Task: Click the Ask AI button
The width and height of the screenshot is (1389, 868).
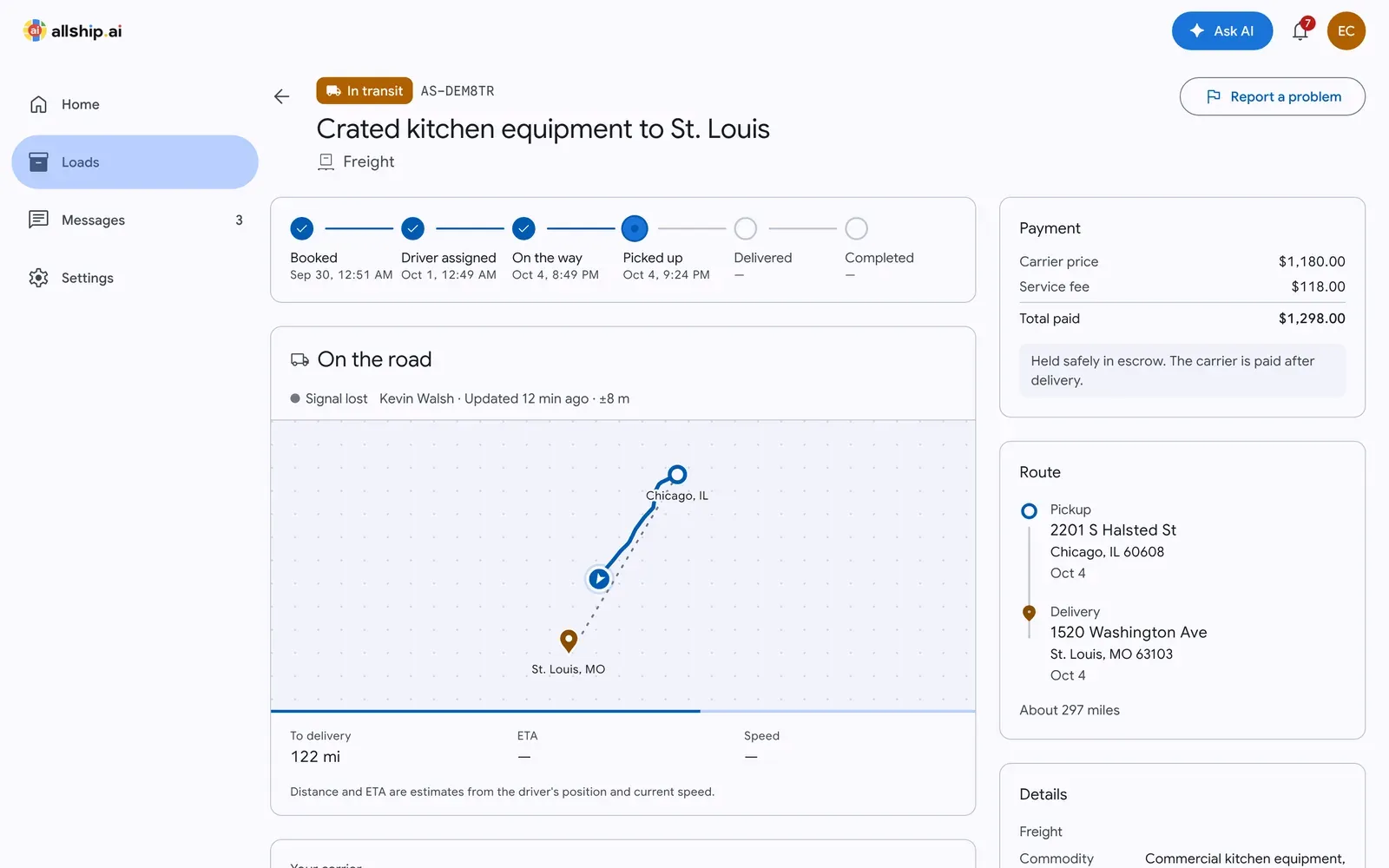Action: coord(1222,31)
